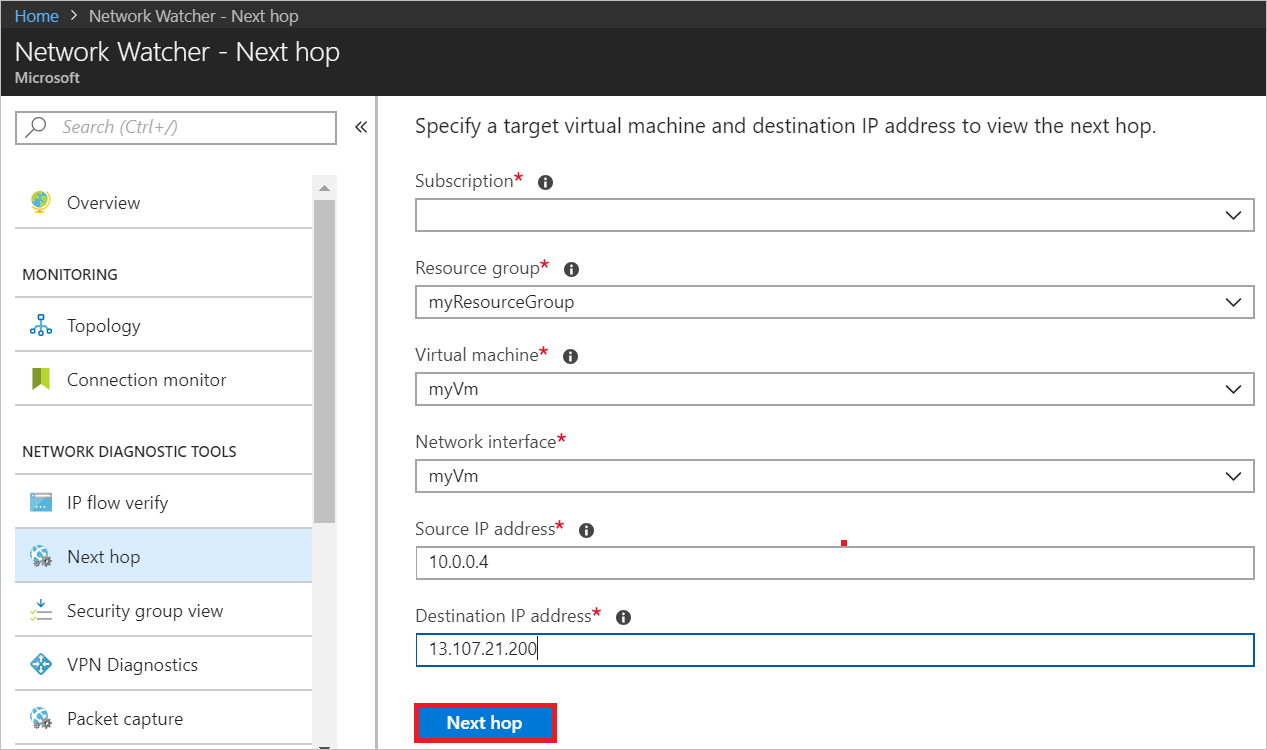Collapse the sidebar with double chevron
This screenshot has width=1267, height=750.
[x=361, y=127]
